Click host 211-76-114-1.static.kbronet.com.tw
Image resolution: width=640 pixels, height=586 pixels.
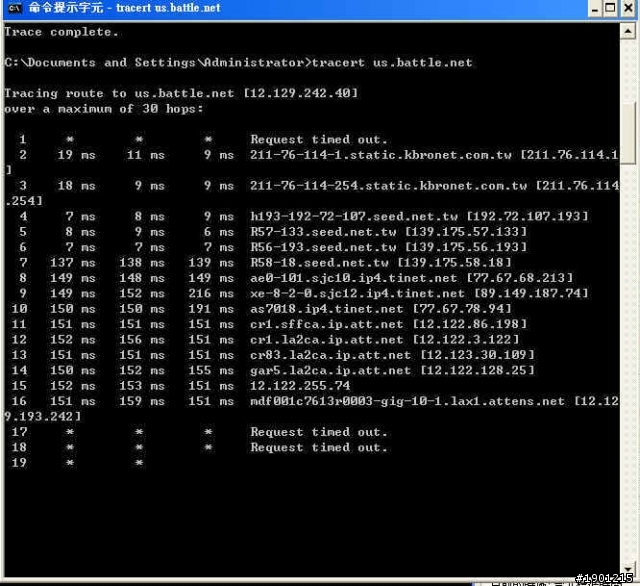click(x=380, y=155)
